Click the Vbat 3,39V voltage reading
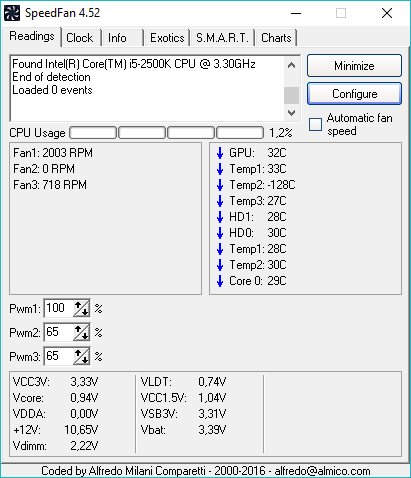Viewport: 411px width, 478px height. pyautogui.click(x=183, y=430)
